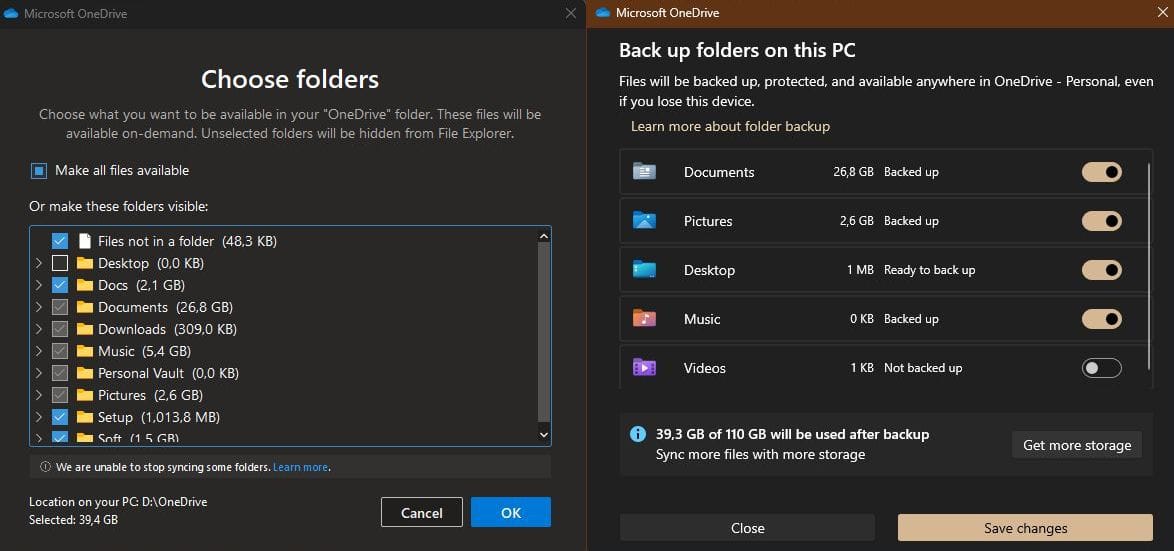Click the yellow Personal Vault folder icon
Screen dimensions: 1174x551
[x=85, y=373]
